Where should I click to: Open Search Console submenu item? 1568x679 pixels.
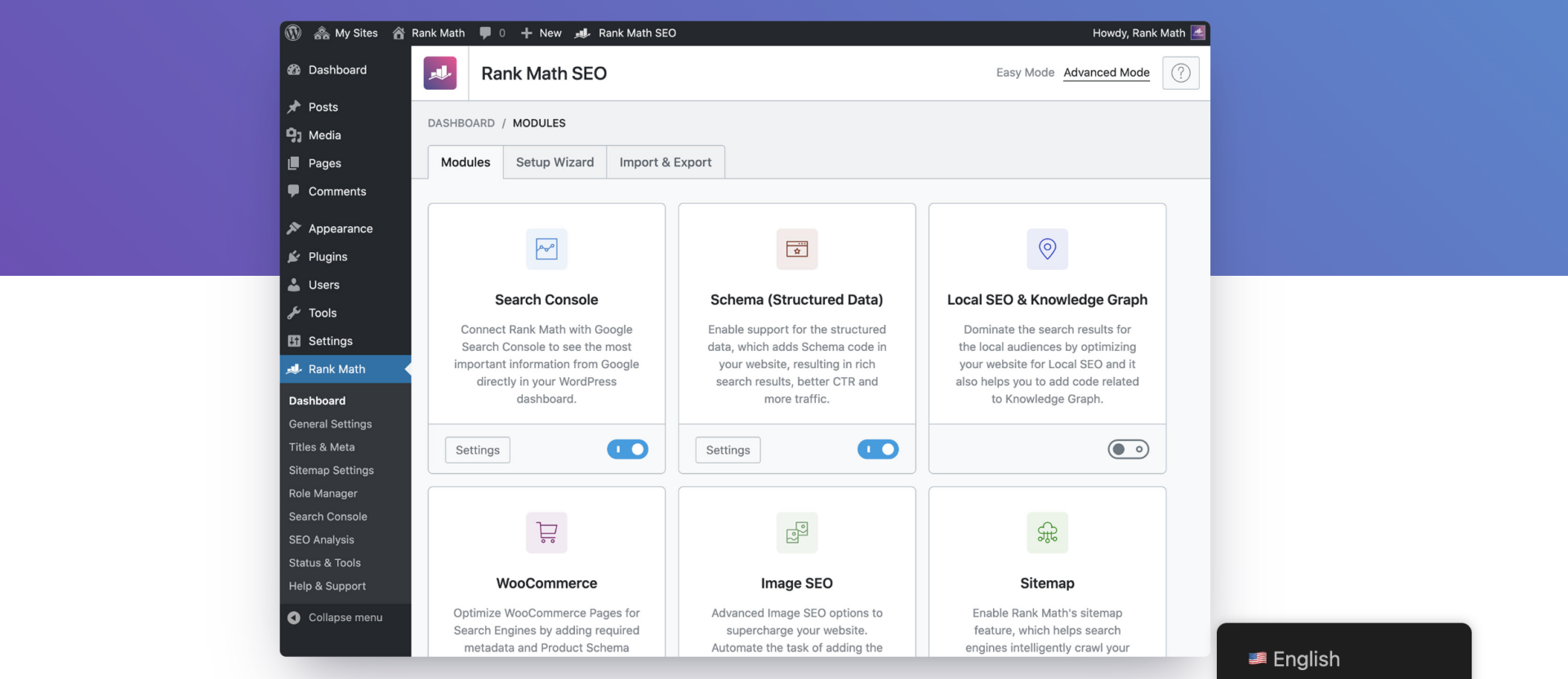pyautogui.click(x=327, y=517)
